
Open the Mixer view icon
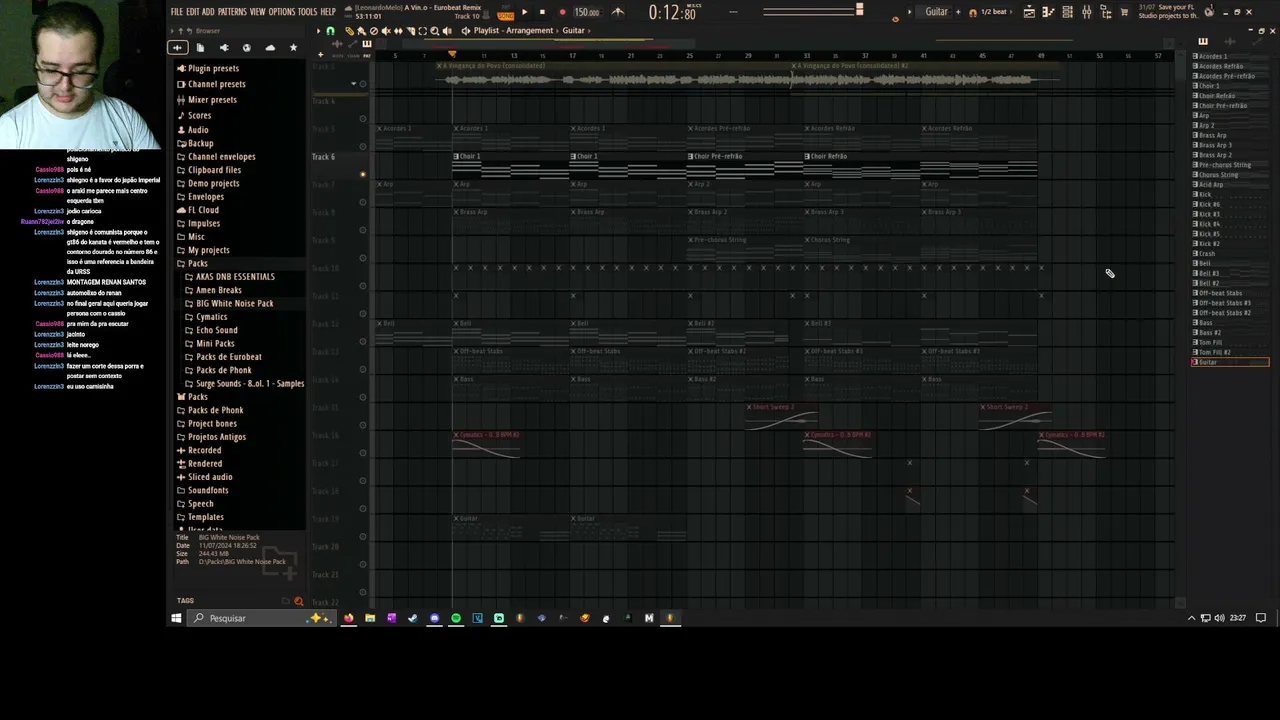1086,12
